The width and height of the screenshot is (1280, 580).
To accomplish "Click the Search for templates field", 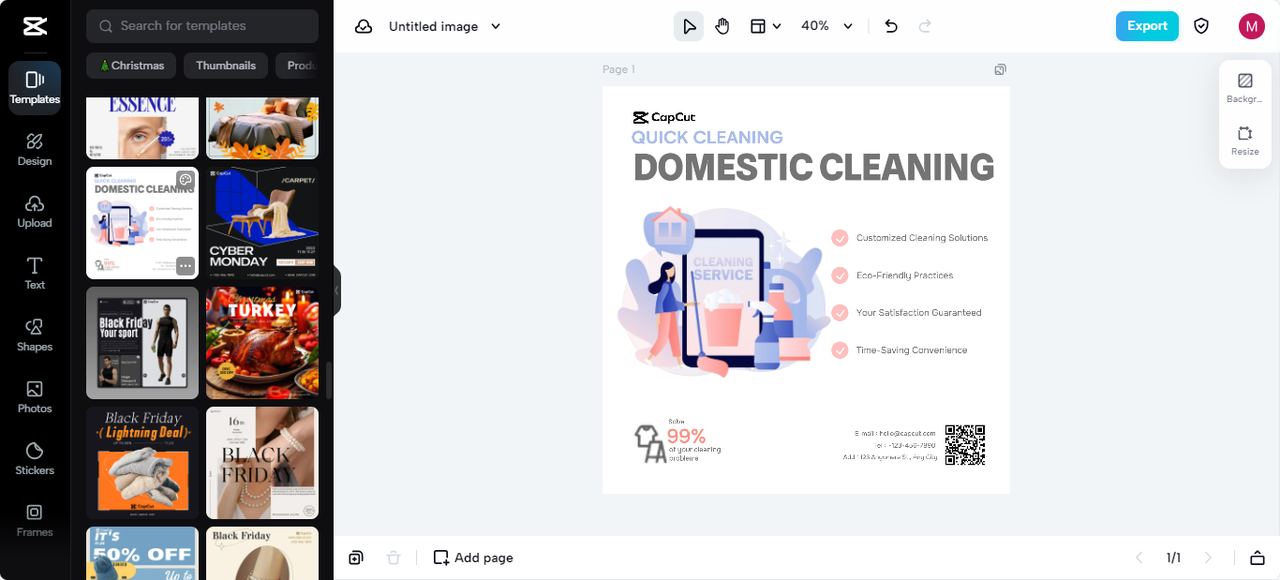I will click(x=202, y=26).
